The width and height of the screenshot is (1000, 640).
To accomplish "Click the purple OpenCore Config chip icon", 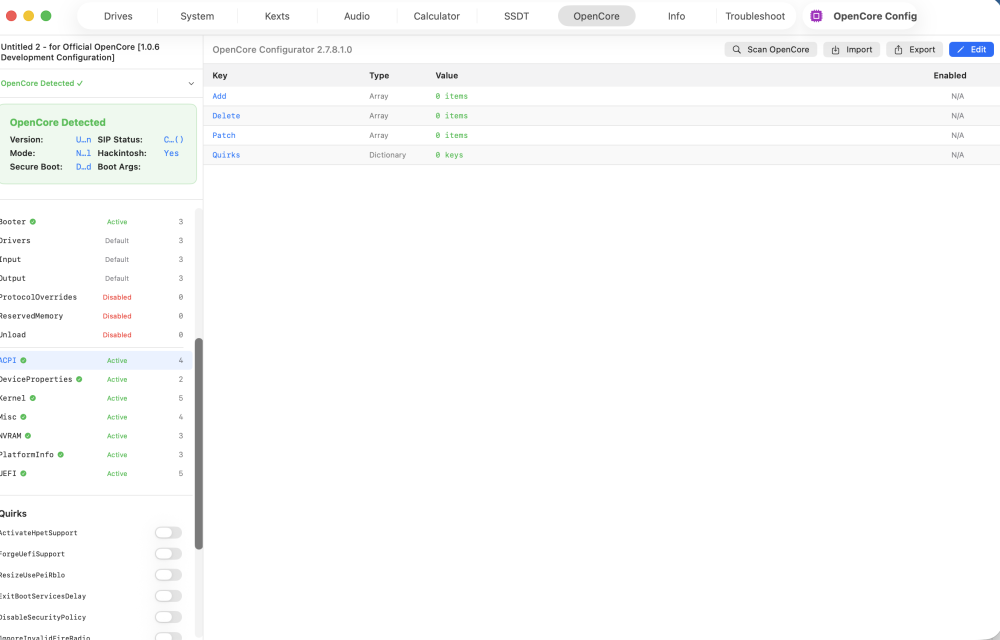I will (x=816, y=17).
